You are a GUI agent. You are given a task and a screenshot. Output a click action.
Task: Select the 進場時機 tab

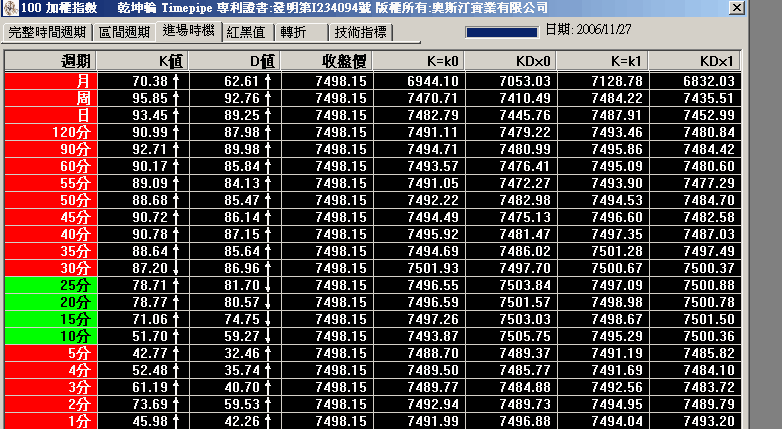coord(188,31)
